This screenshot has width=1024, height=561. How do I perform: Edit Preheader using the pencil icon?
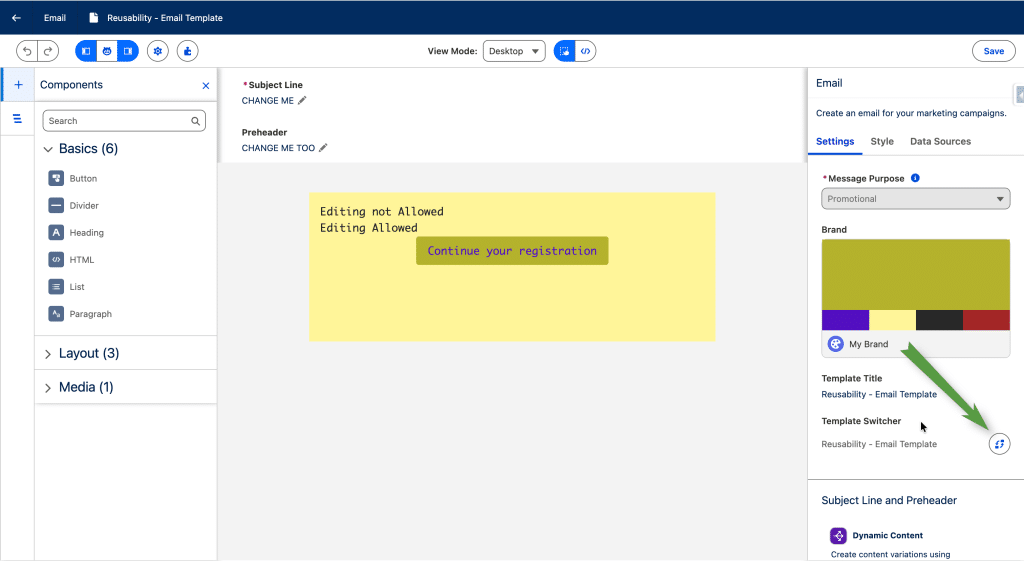coord(323,148)
